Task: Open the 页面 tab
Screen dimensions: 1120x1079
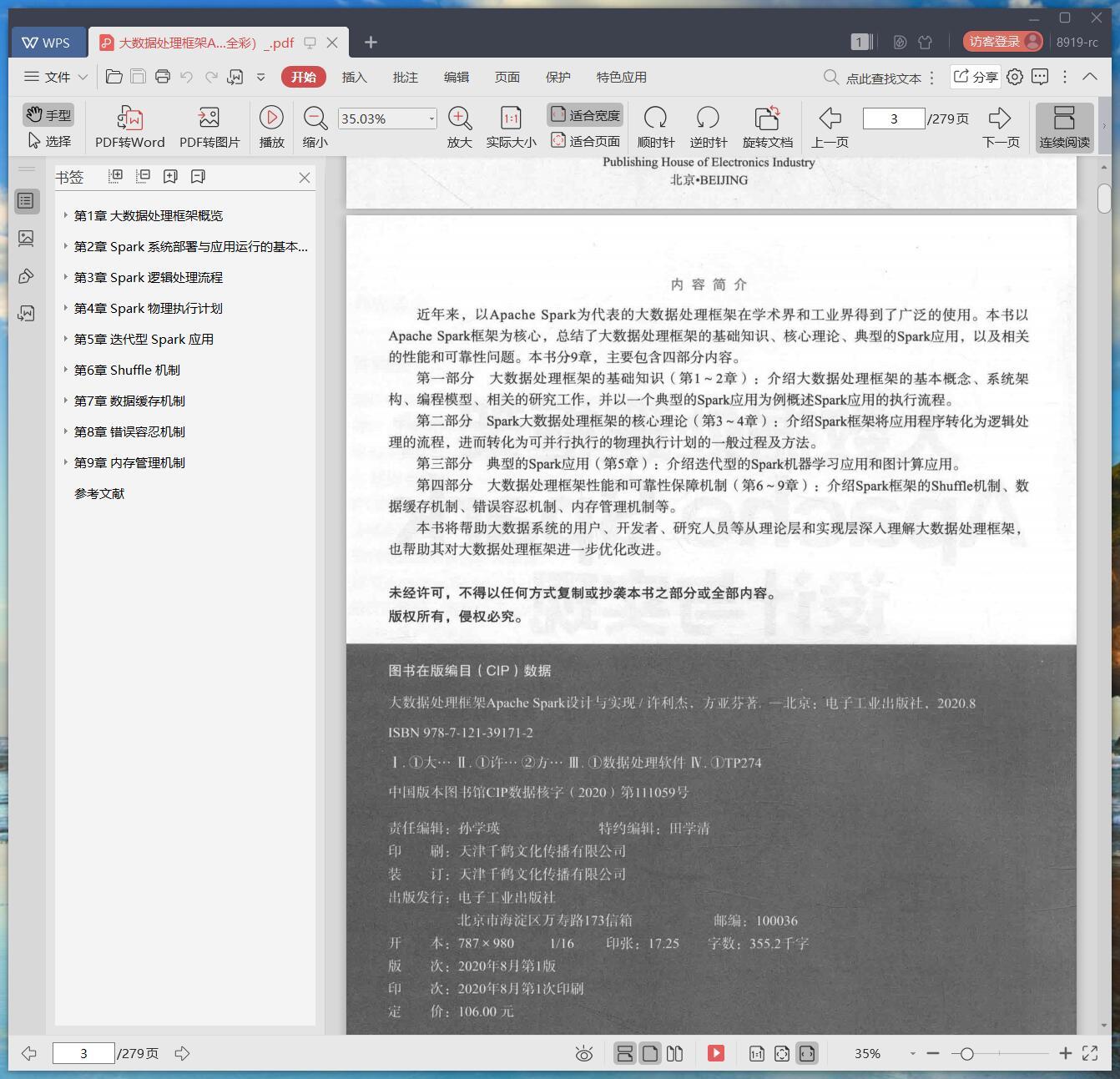Action: click(507, 77)
